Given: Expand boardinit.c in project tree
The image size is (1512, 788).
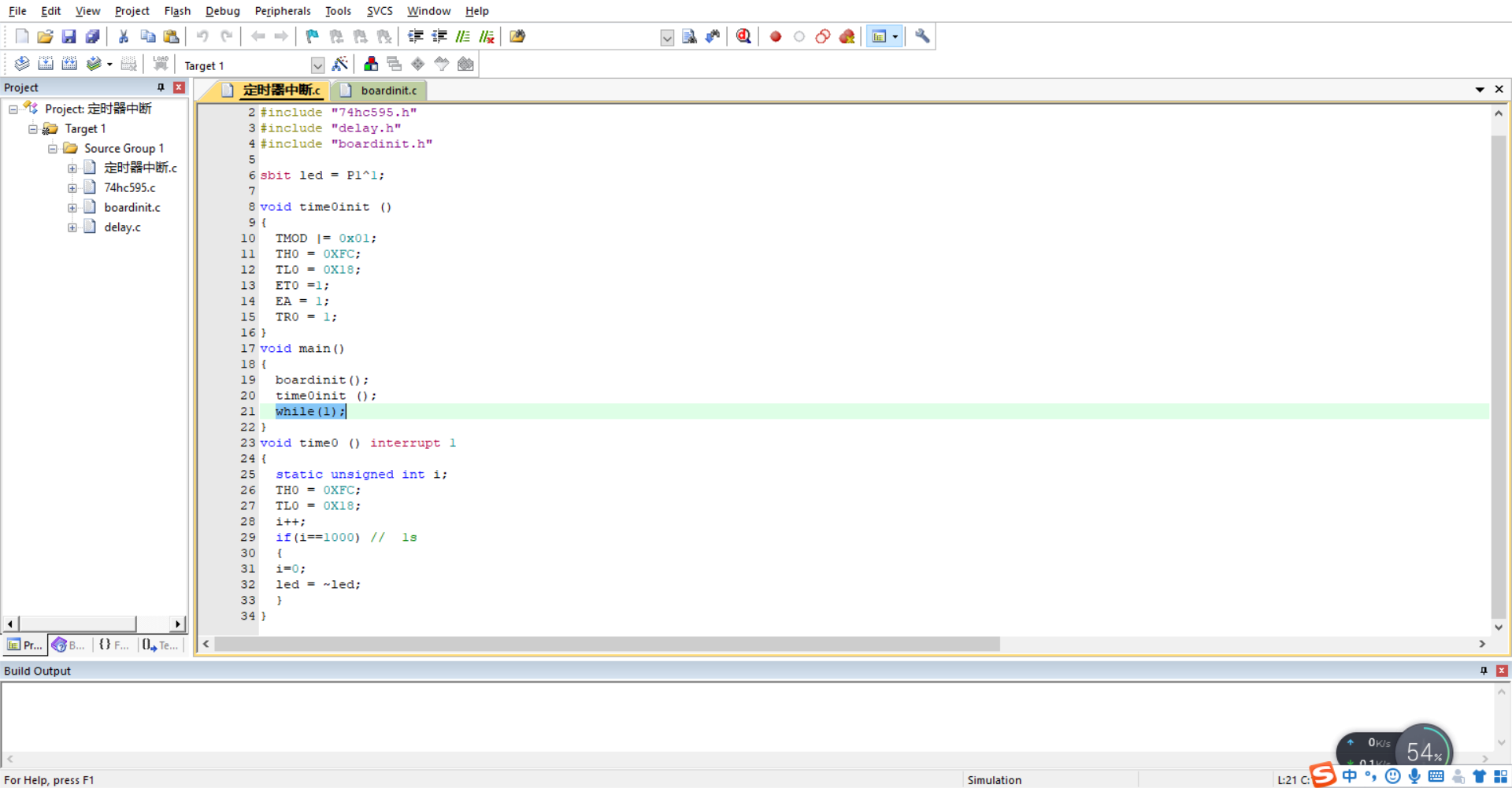Looking at the screenshot, I should [x=72, y=208].
